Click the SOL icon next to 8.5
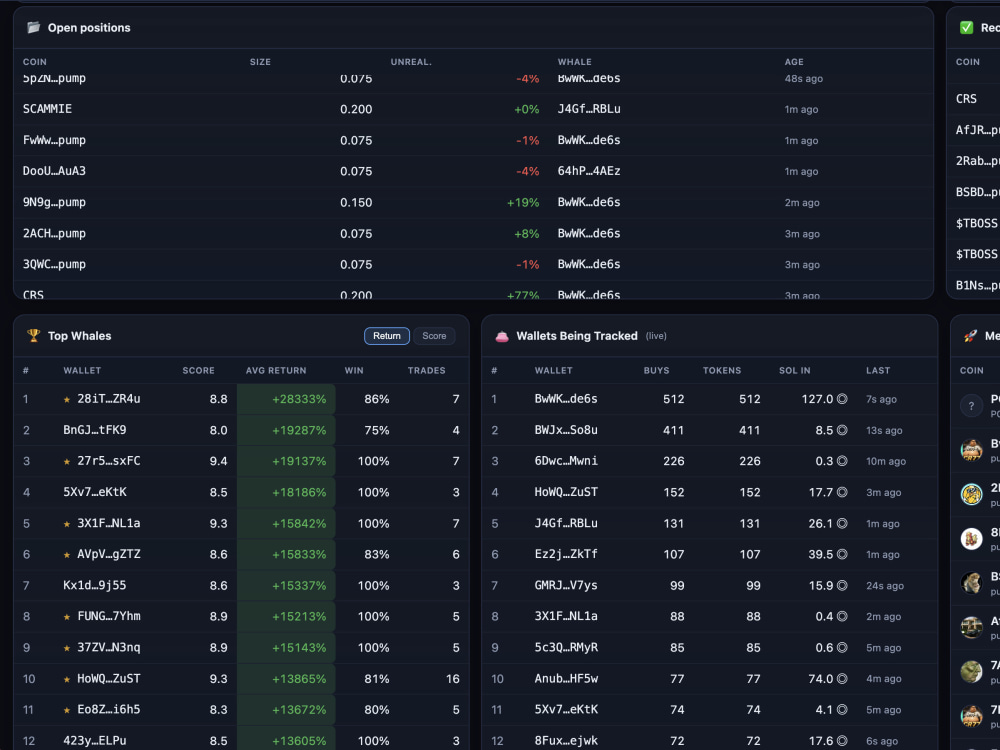Image resolution: width=1000 pixels, height=750 pixels. [x=842, y=430]
